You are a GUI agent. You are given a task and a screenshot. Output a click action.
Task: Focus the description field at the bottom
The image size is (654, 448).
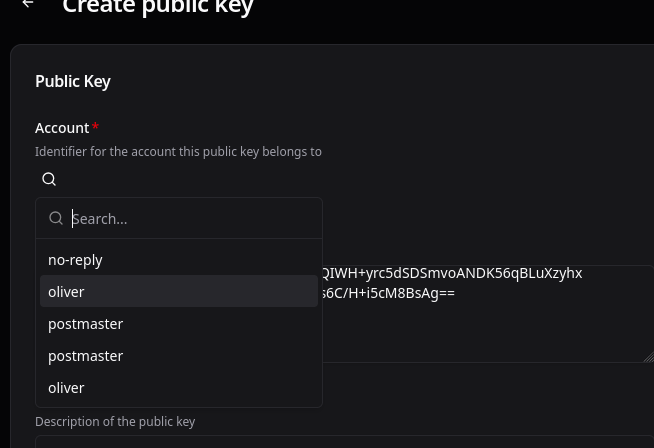tap(345, 442)
